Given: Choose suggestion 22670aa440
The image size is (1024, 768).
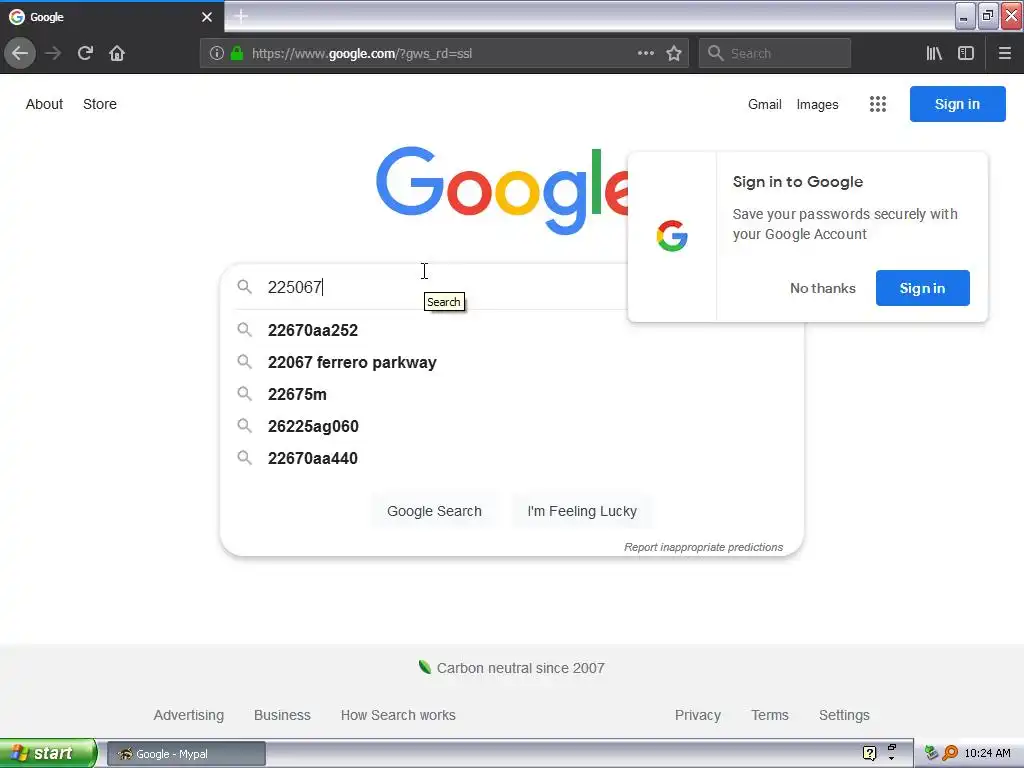Looking at the screenshot, I should (313, 458).
